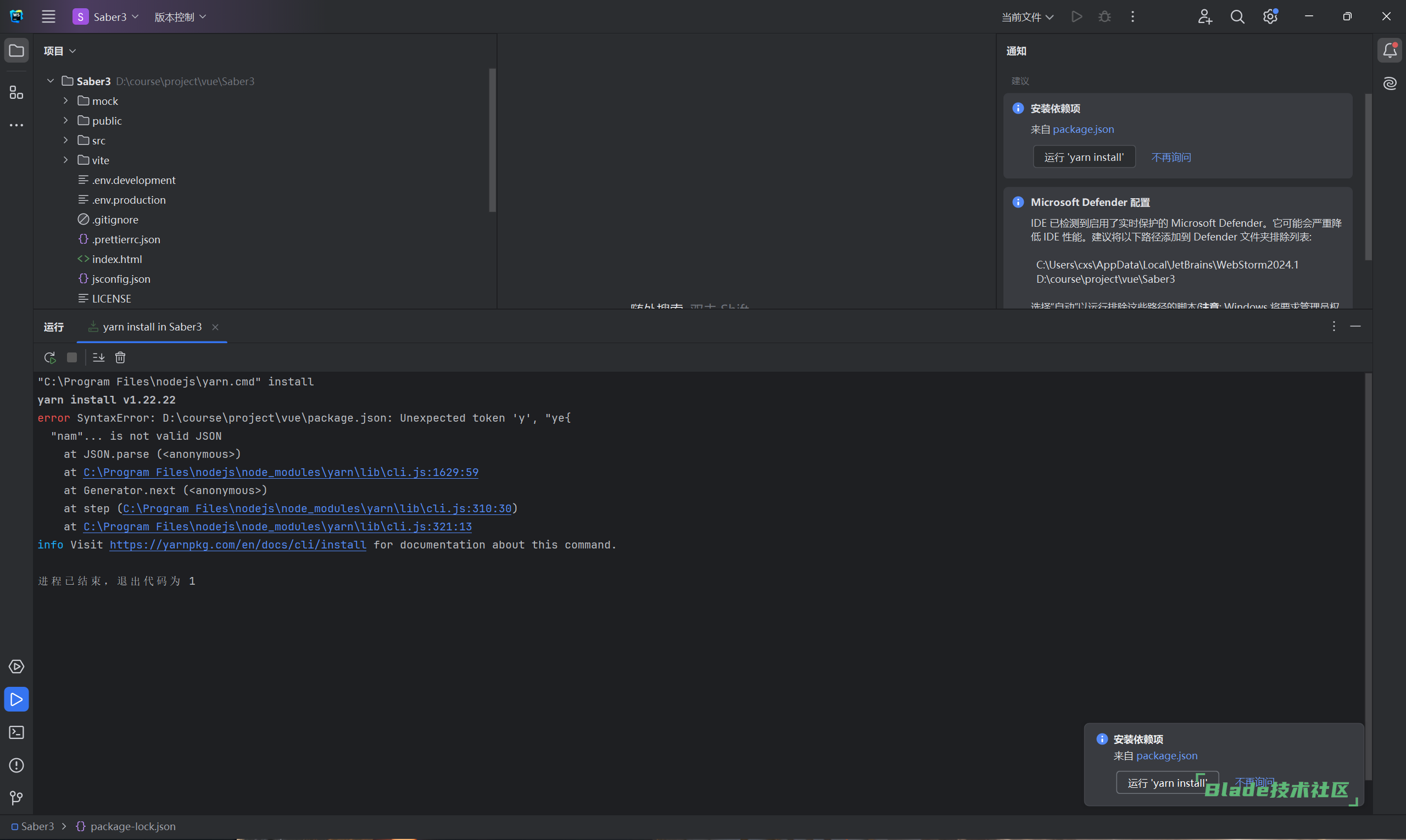
Task: Open the main hamburger menu
Action: (49, 16)
